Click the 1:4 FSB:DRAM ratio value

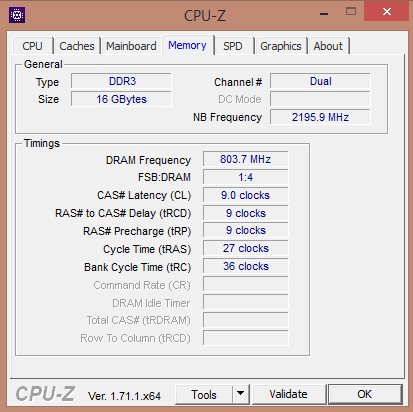point(246,177)
